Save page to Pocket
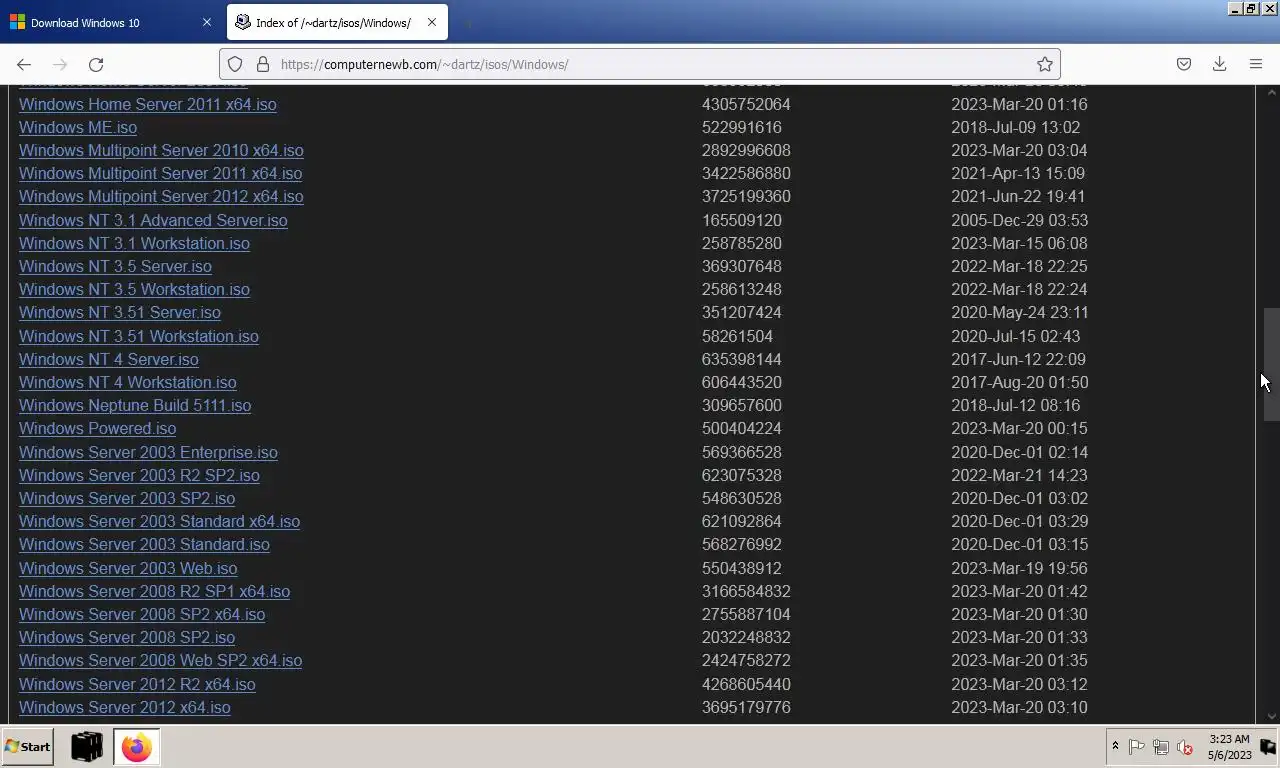Screen dimensions: 1280x768 (1184, 64)
